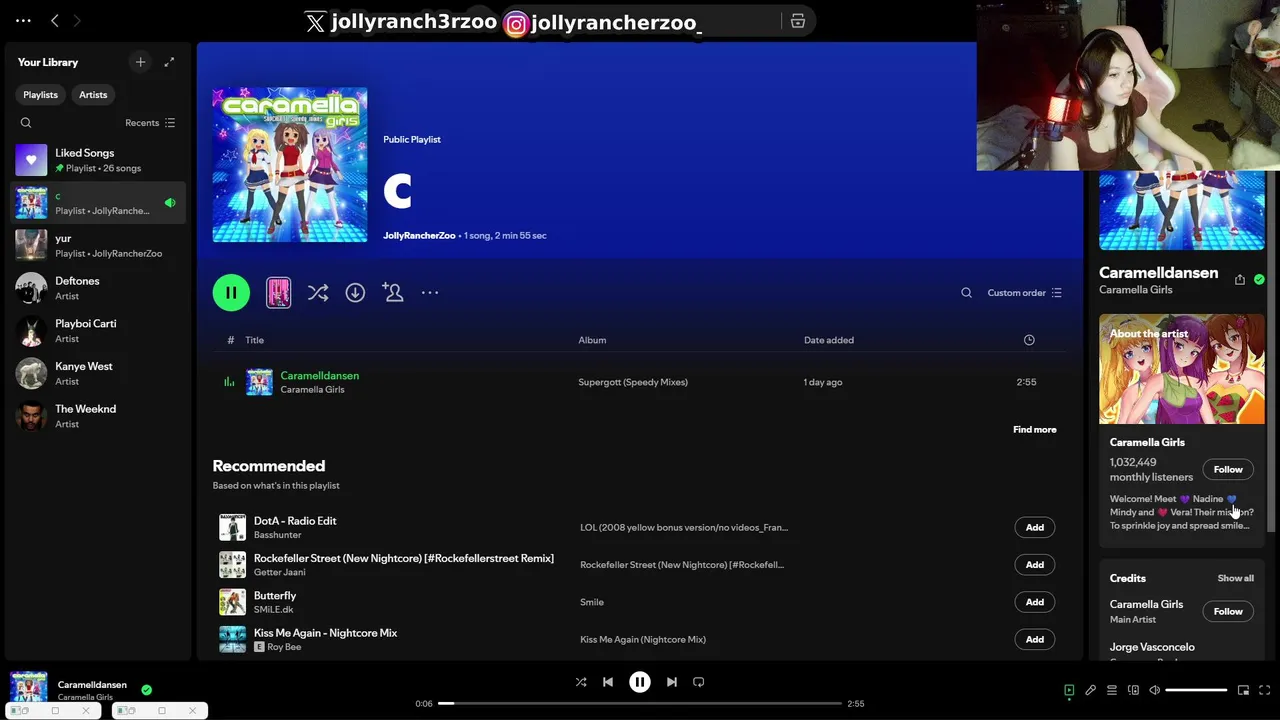Click the playlist preview card icon

tap(278, 292)
